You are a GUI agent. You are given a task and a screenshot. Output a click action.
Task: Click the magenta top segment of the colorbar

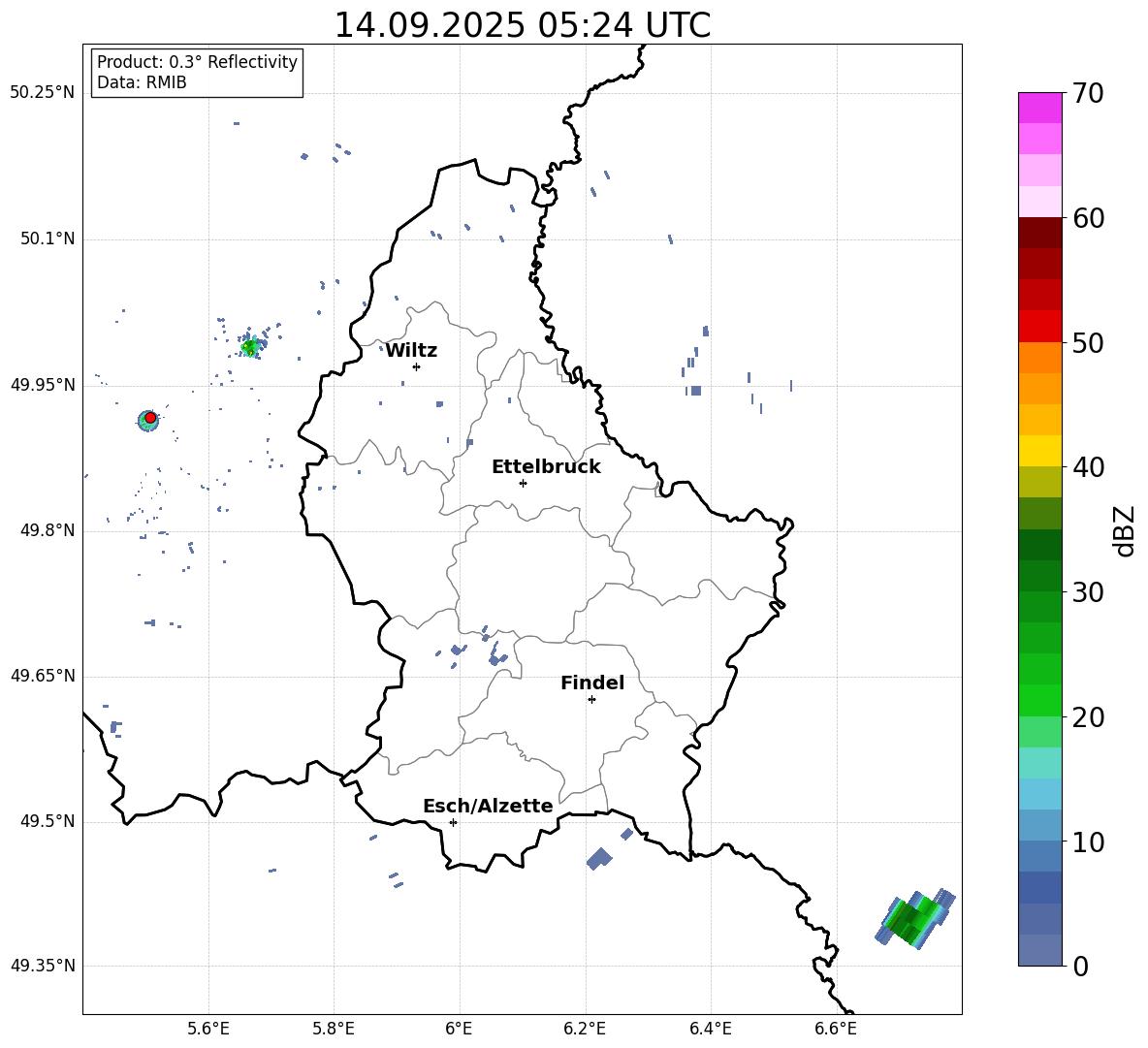click(x=1039, y=108)
